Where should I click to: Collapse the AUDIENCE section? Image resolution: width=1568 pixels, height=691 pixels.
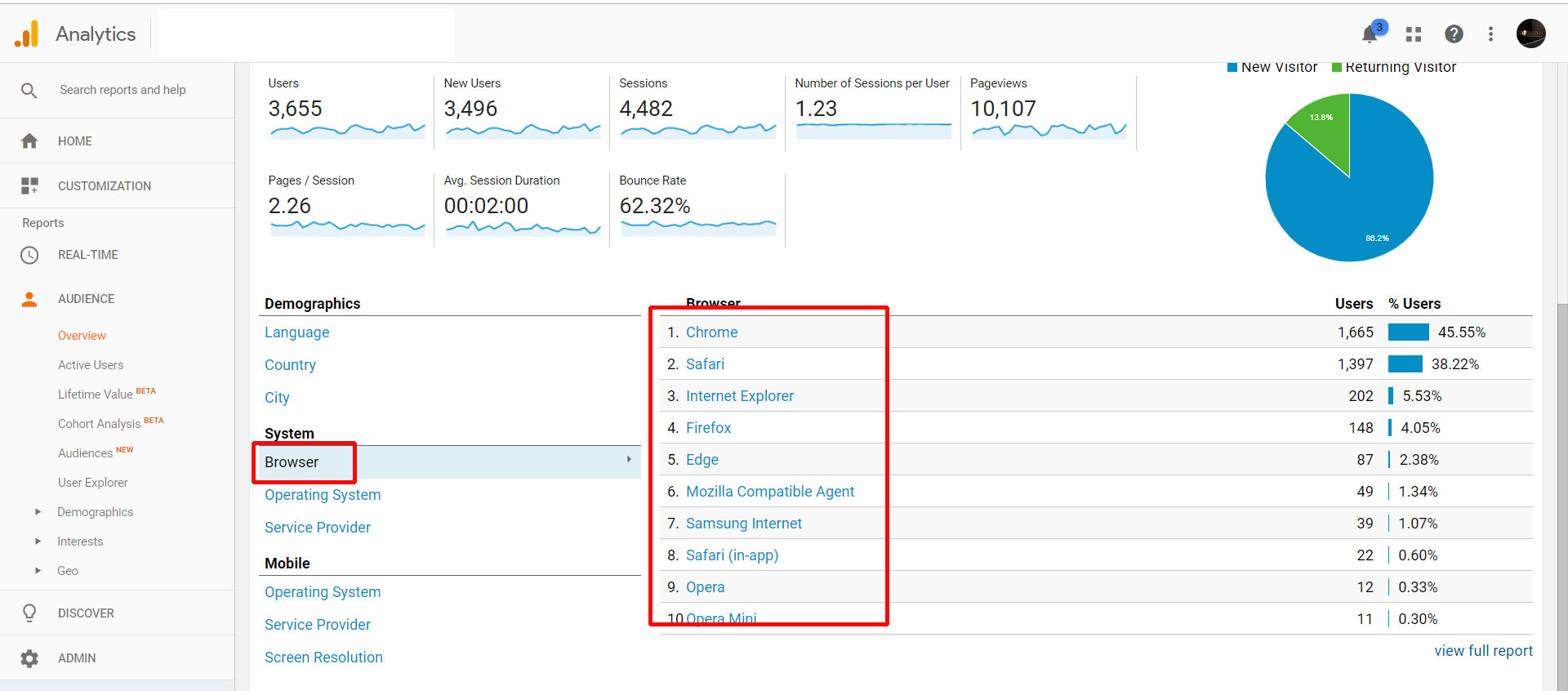pyautogui.click(x=87, y=299)
